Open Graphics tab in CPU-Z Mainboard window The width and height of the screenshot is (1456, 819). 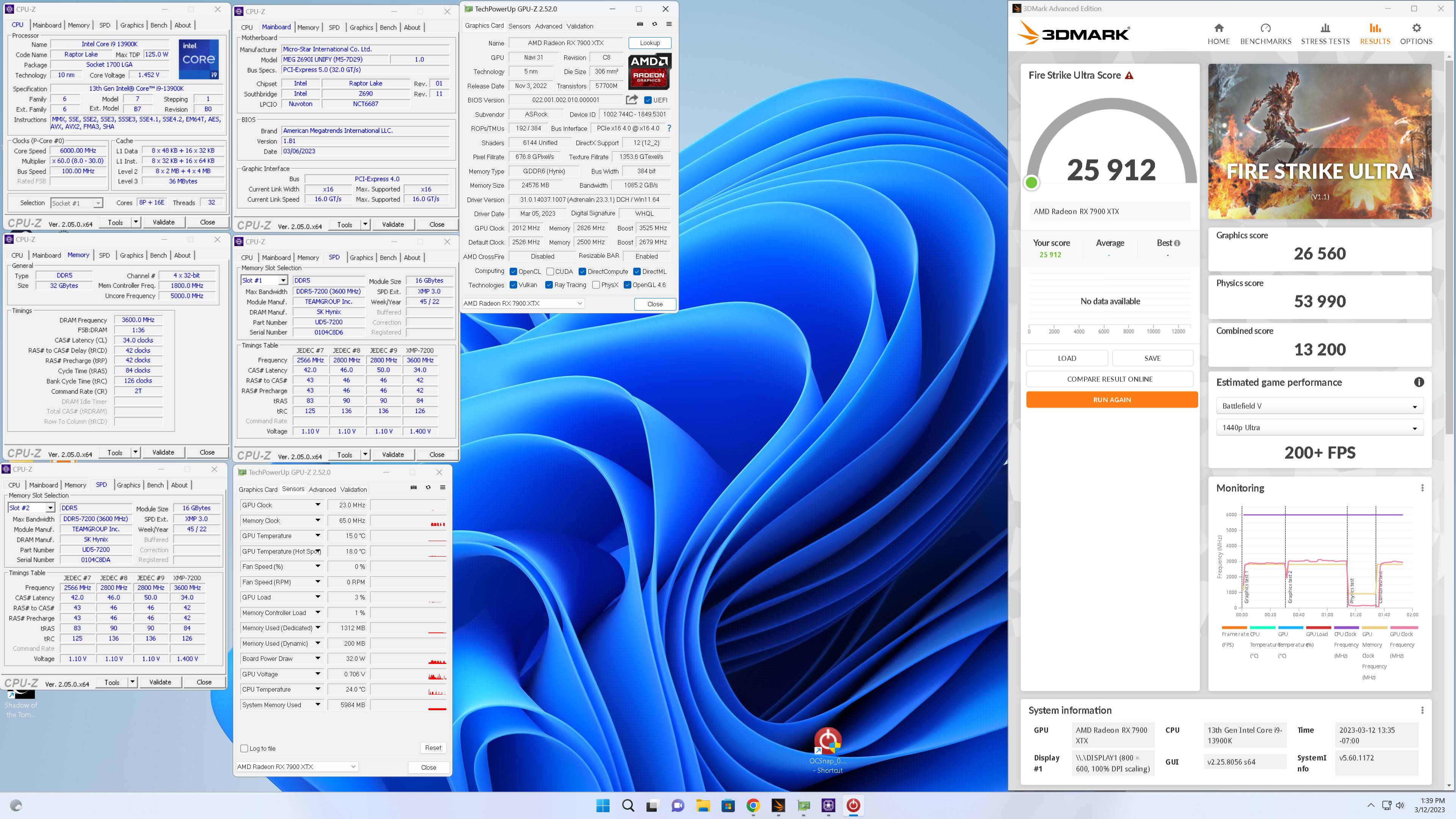[361, 27]
